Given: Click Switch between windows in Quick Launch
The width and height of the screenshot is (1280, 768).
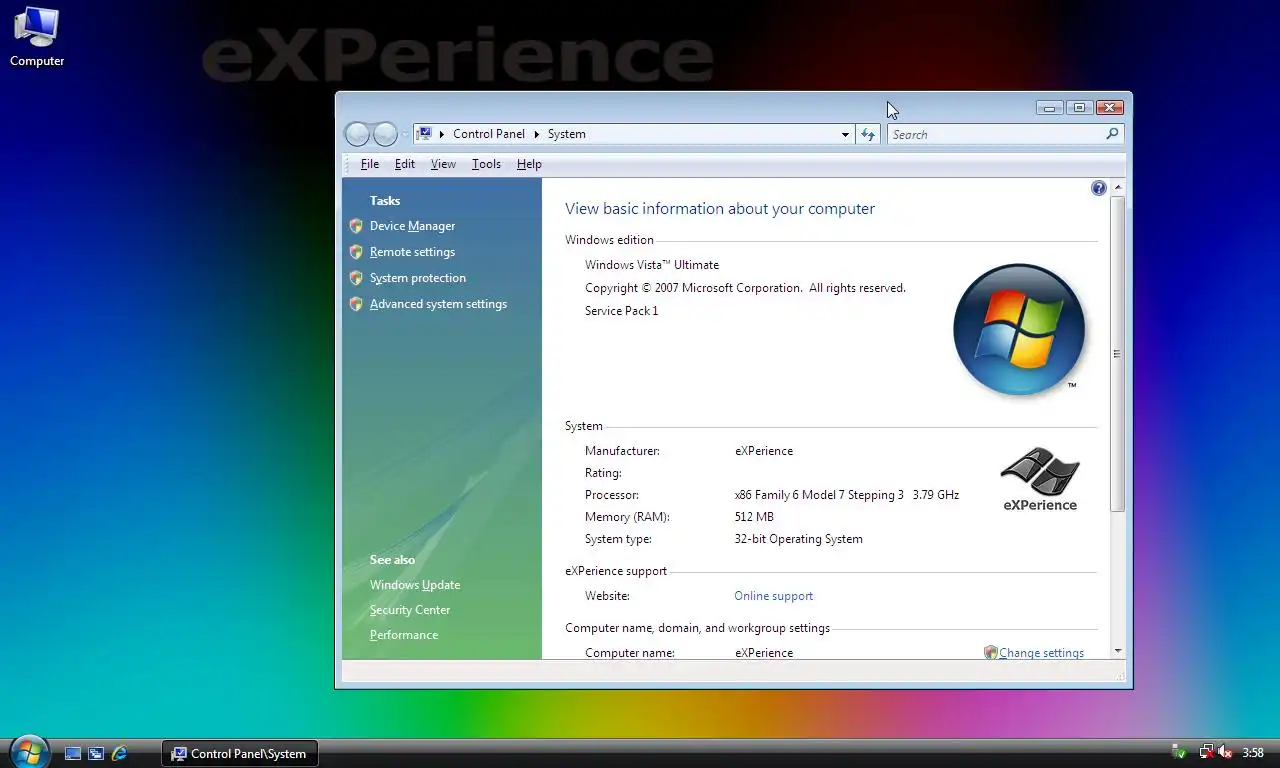Looking at the screenshot, I should (96, 753).
